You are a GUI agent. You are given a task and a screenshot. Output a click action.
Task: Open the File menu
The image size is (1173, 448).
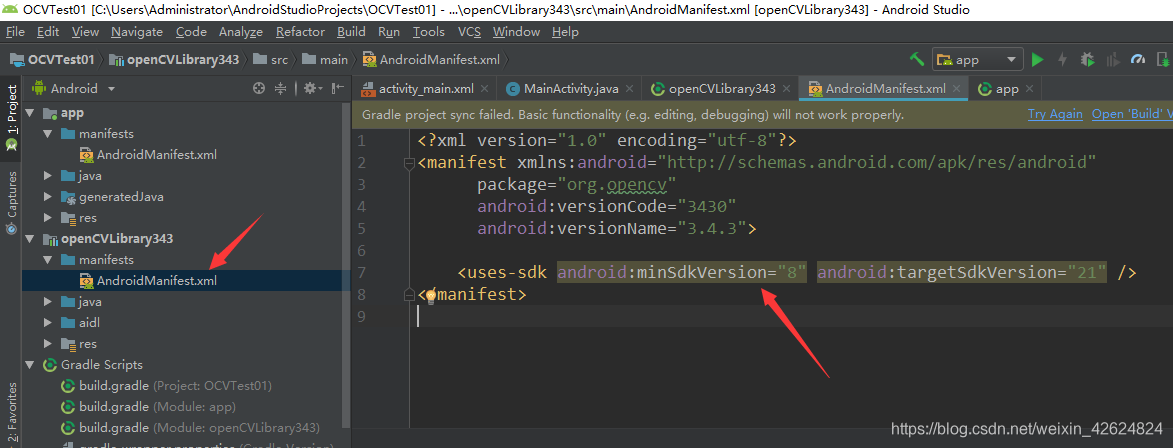click(x=15, y=31)
